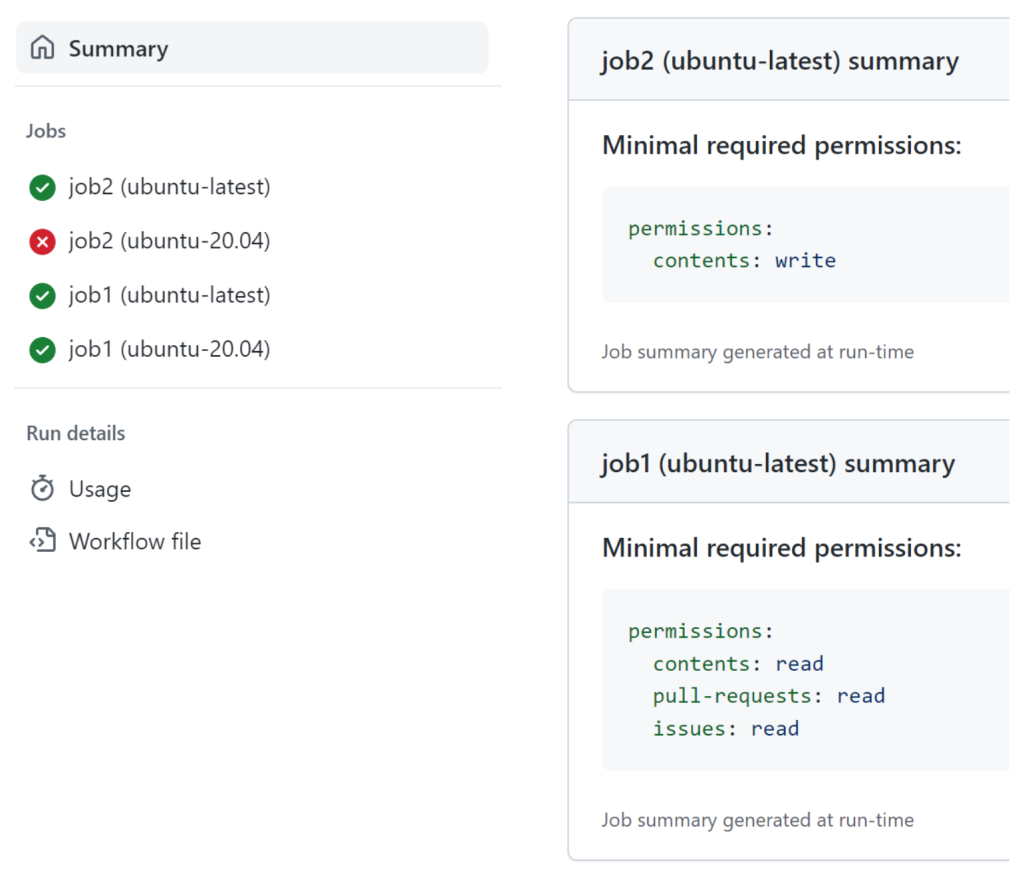
Task: Click the job1 (ubuntu-latest) summary heading
Action: coord(779,462)
